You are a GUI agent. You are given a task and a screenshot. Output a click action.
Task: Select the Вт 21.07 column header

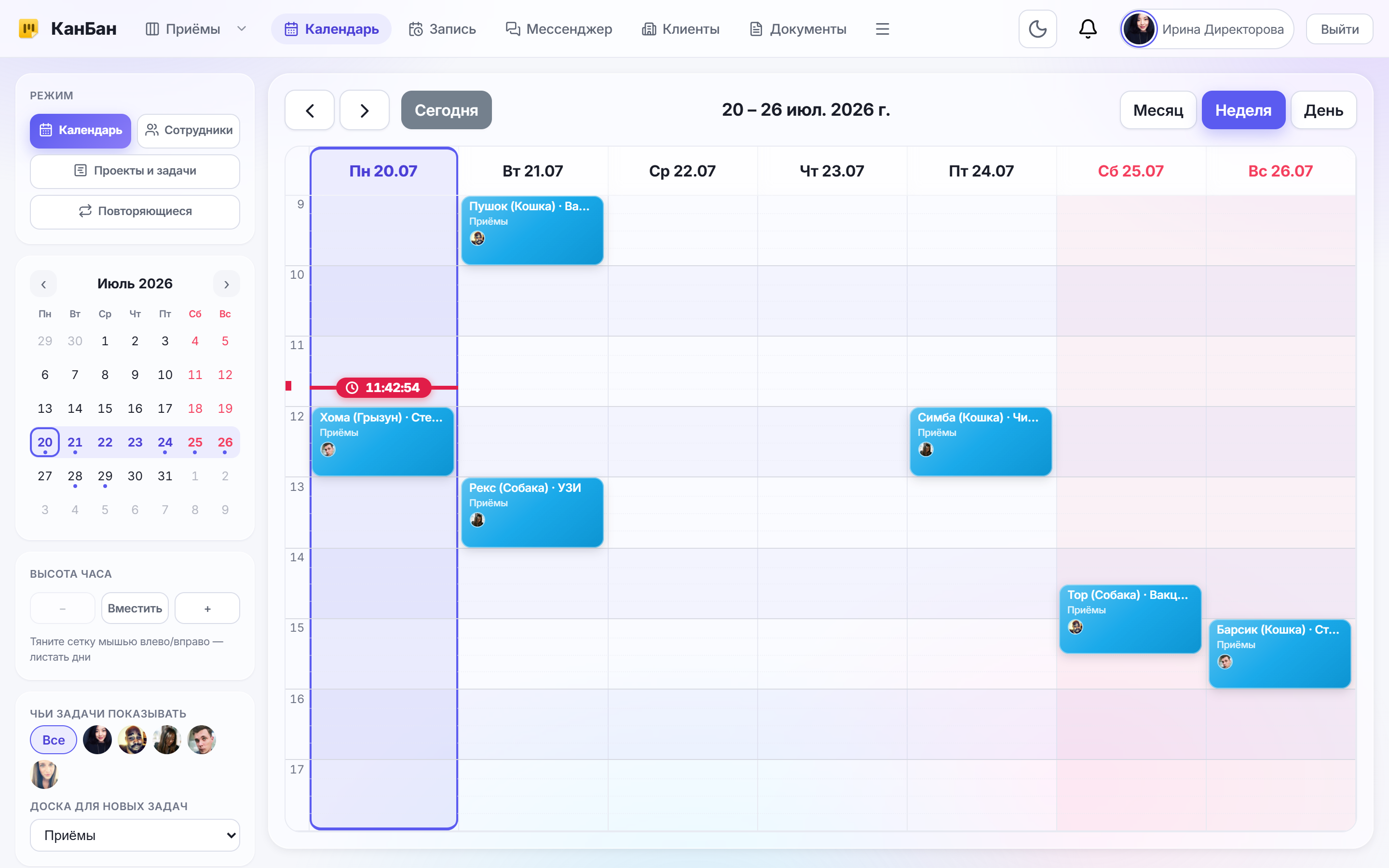point(532,171)
